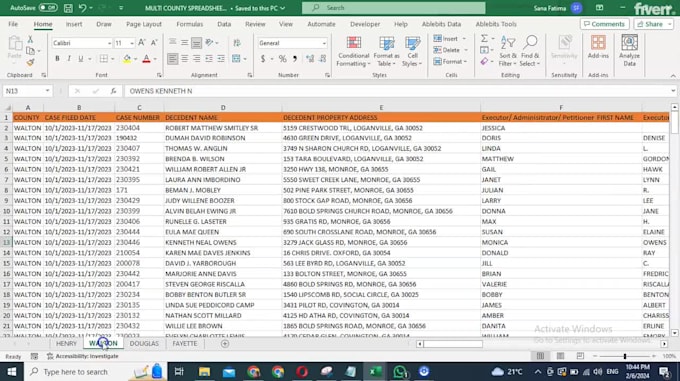
Task: Open the Delete cells dropdown
Action: [x=466, y=50]
